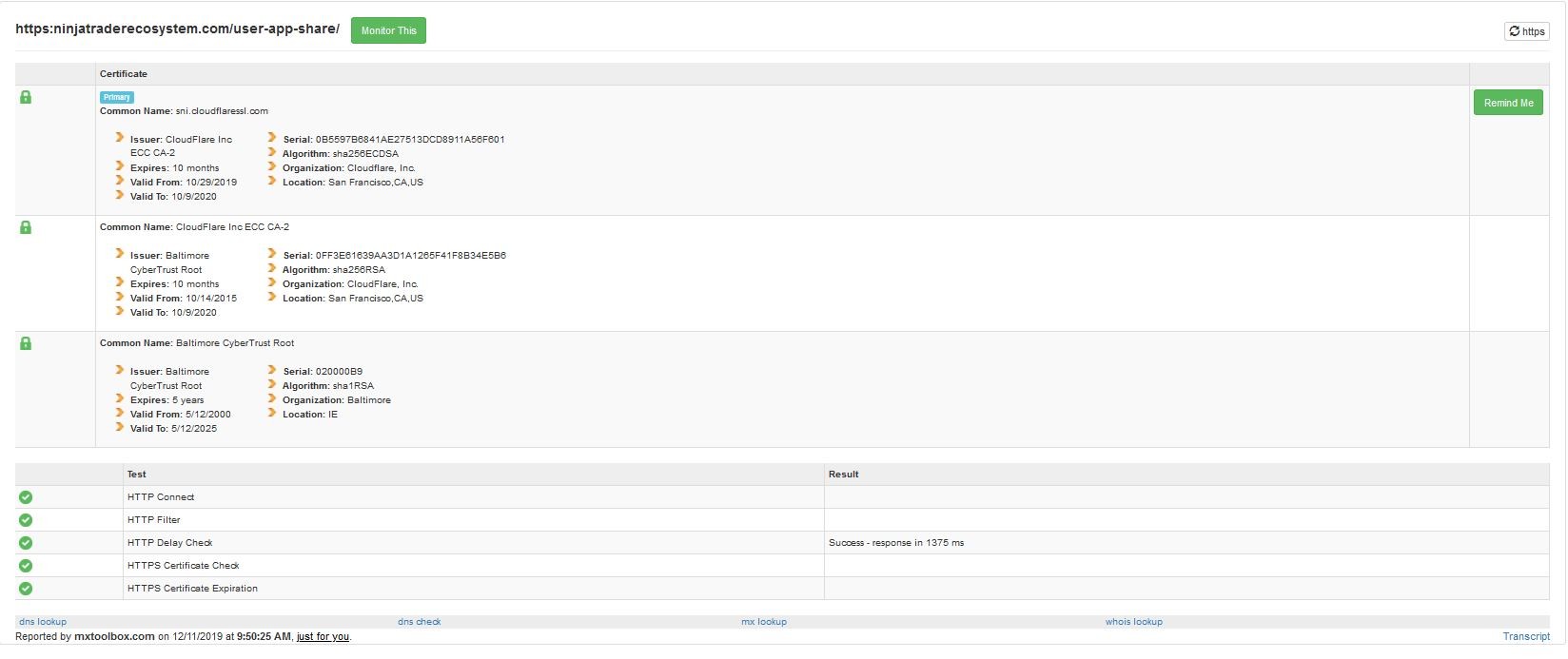Open the Transcript link
The image size is (1568, 659).
click(1526, 636)
